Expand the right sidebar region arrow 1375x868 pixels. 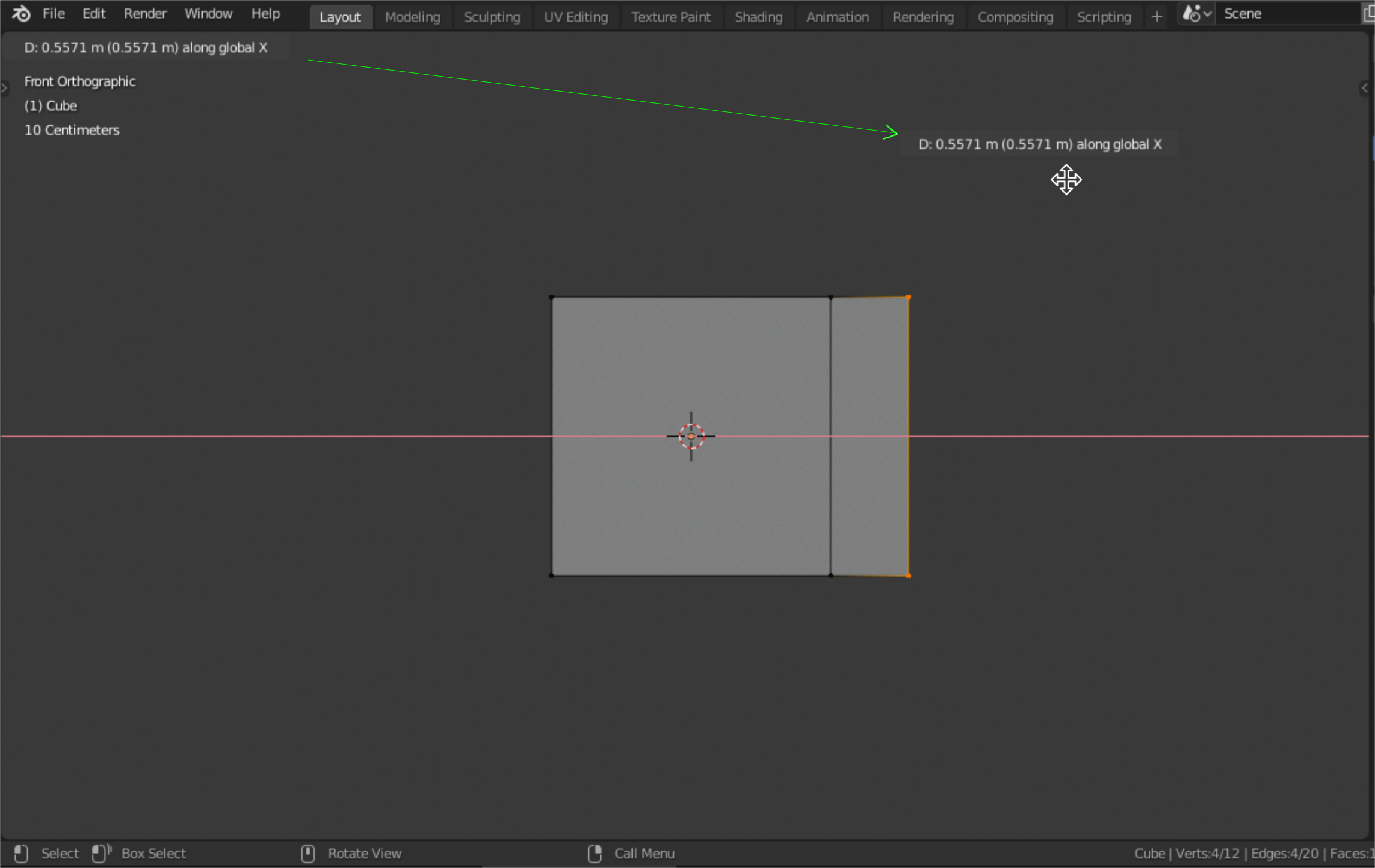coord(1365,88)
